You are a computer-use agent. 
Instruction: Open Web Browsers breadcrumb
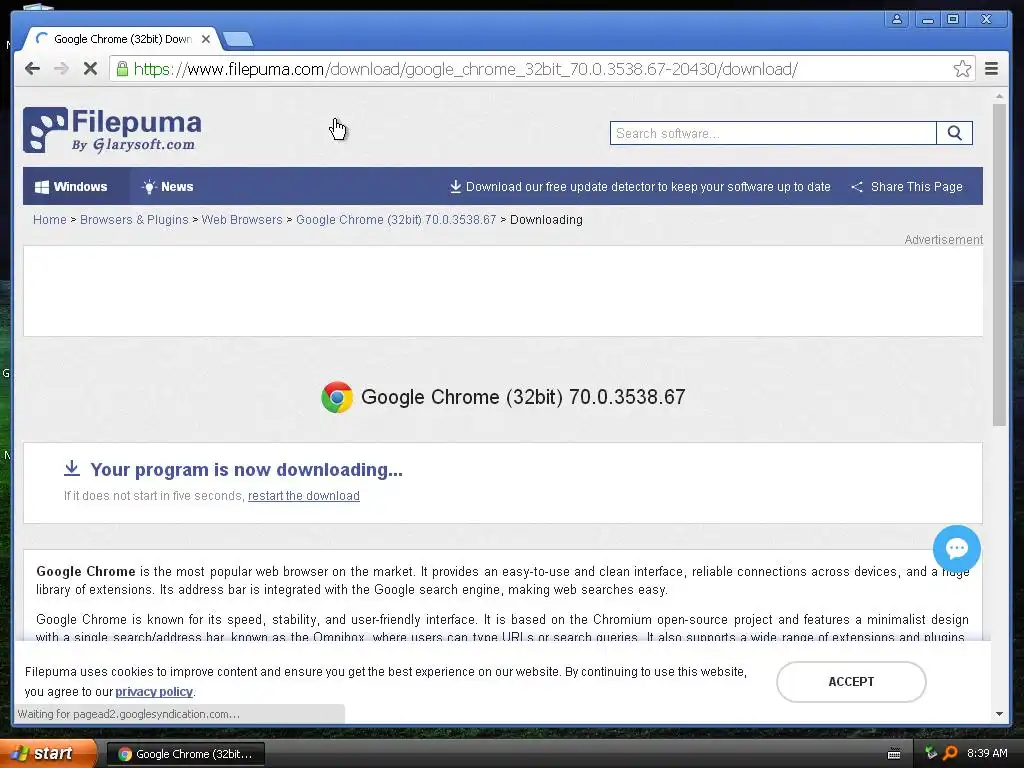pyautogui.click(x=242, y=220)
